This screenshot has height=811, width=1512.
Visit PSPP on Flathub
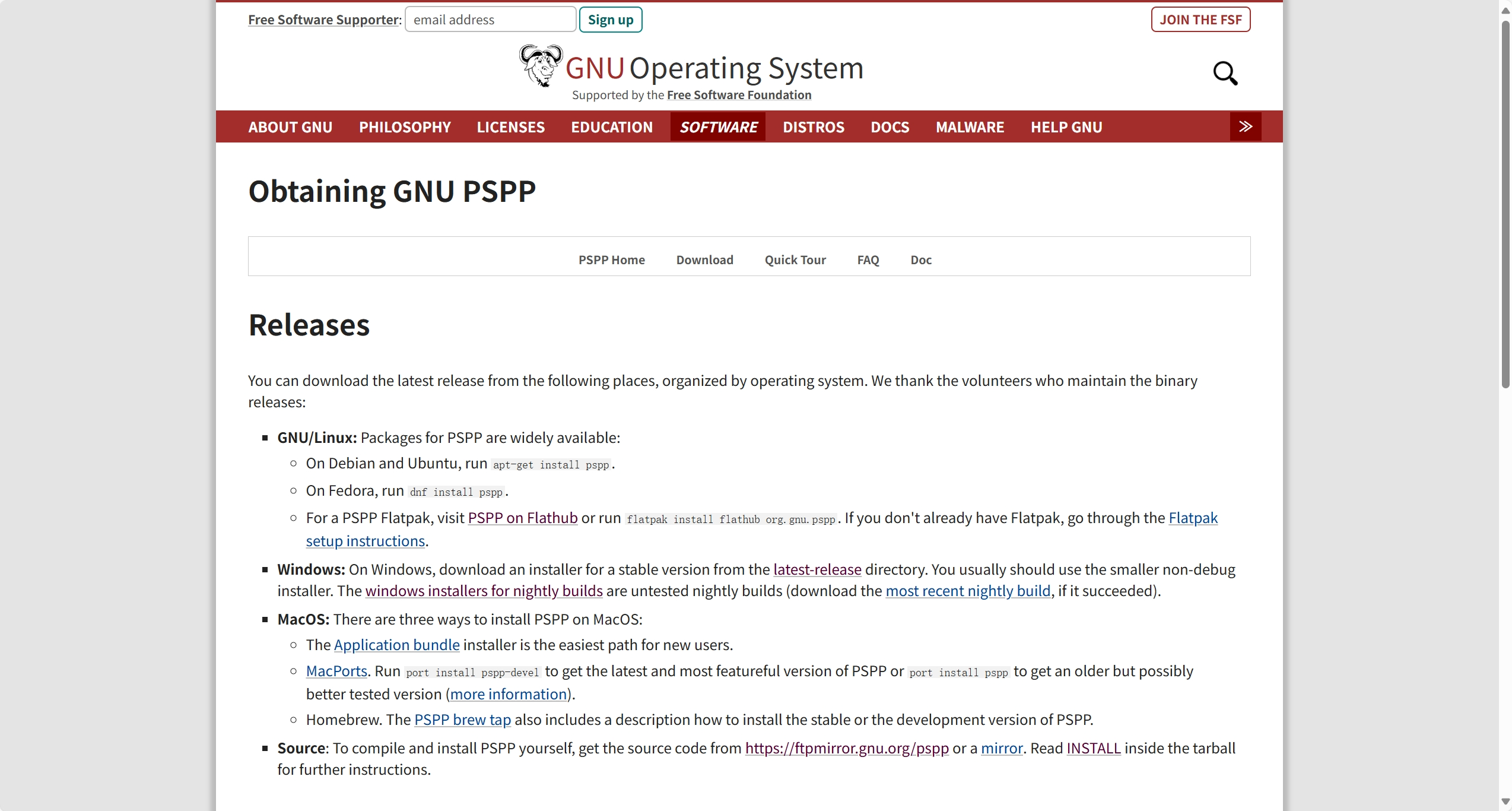coord(522,518)
